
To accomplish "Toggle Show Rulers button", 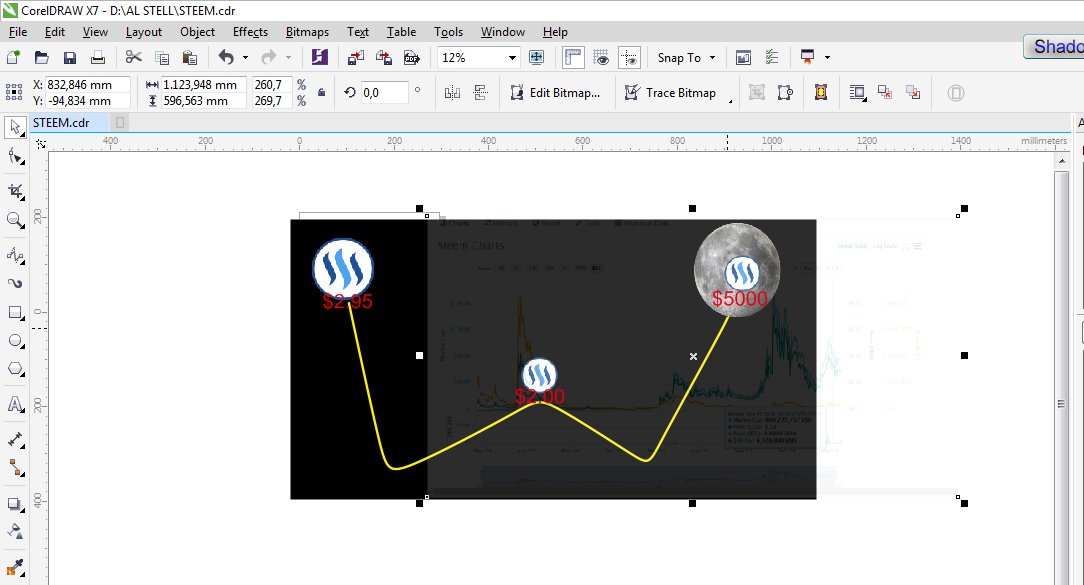I will pos(573,57).
